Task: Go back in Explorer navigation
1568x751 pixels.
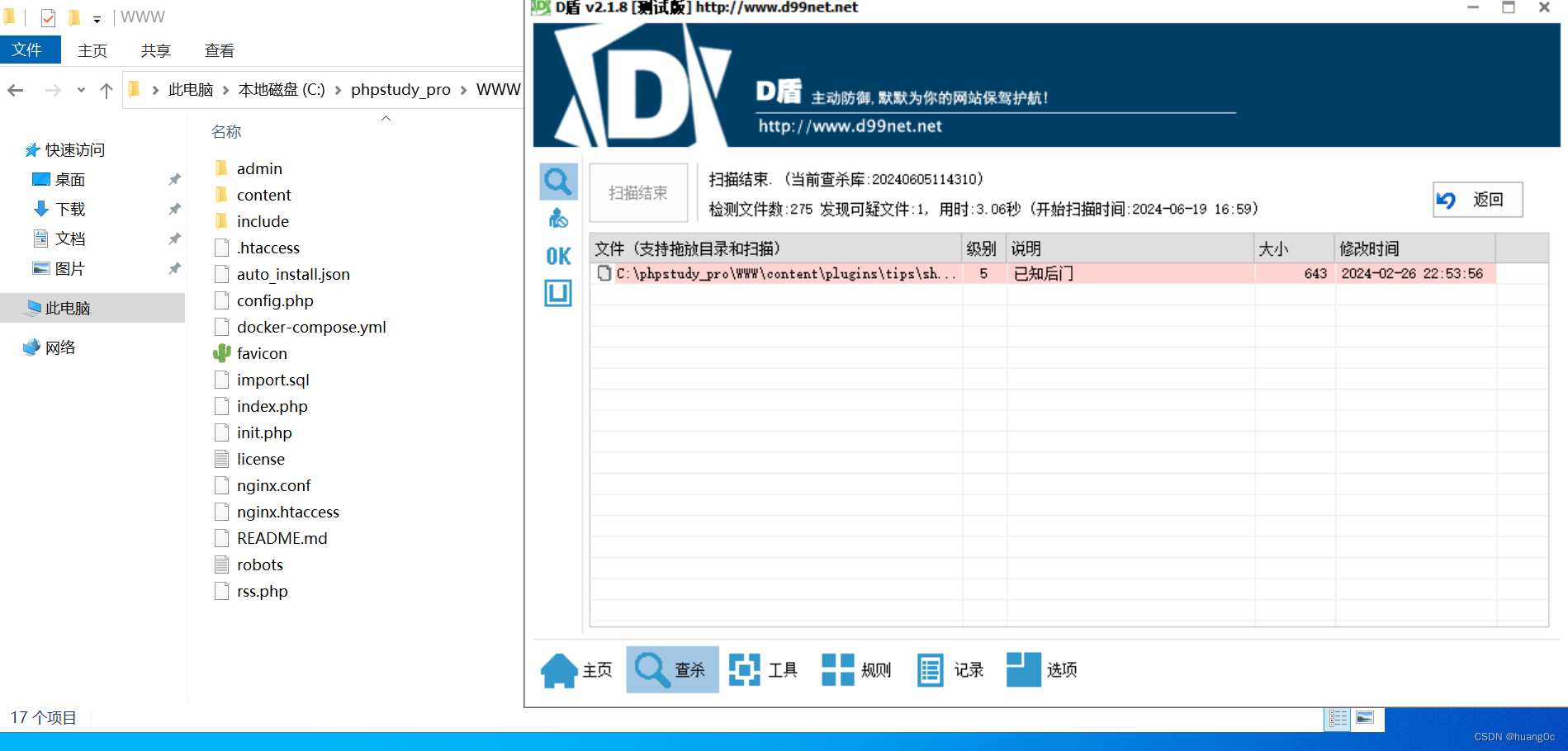Action: [x=16, y=90]
